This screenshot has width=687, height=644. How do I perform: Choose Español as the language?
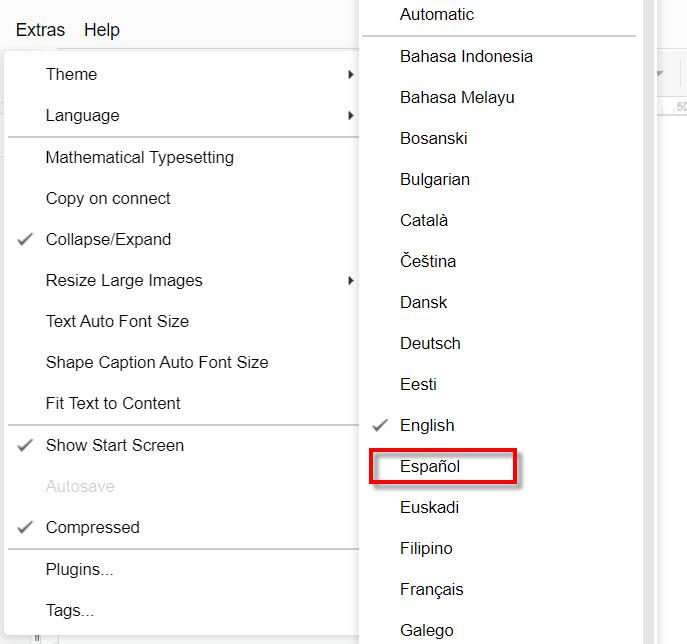430,466
